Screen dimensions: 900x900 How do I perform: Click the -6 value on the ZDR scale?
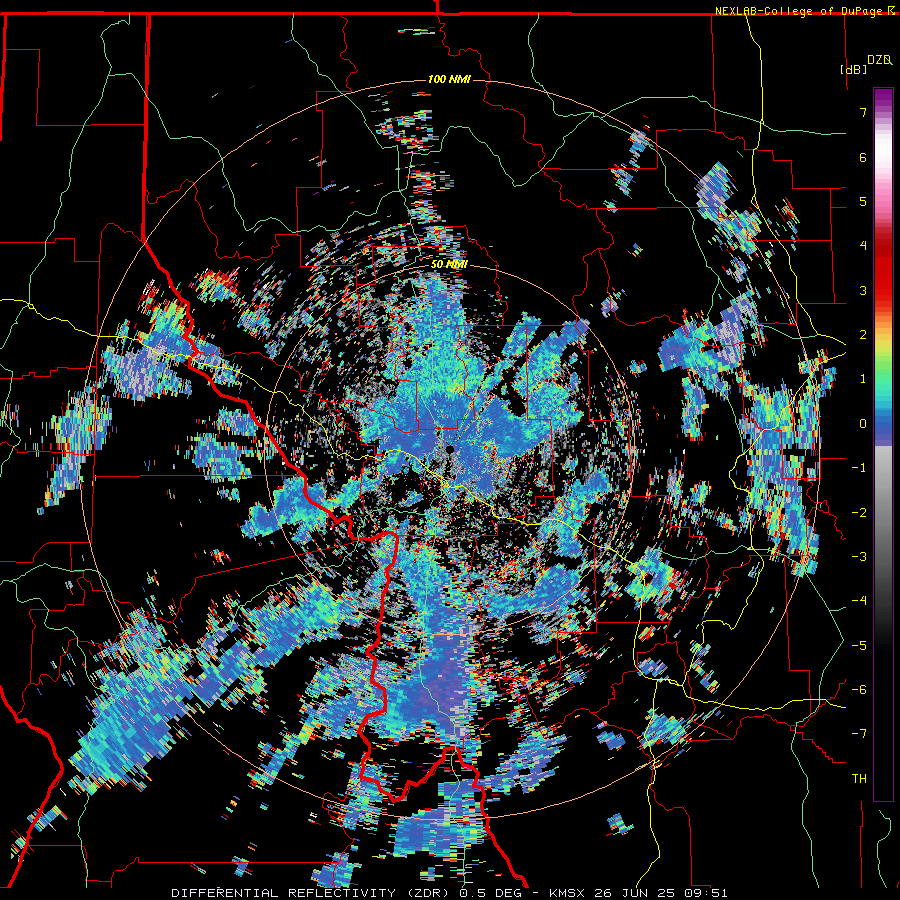point(859,690)
